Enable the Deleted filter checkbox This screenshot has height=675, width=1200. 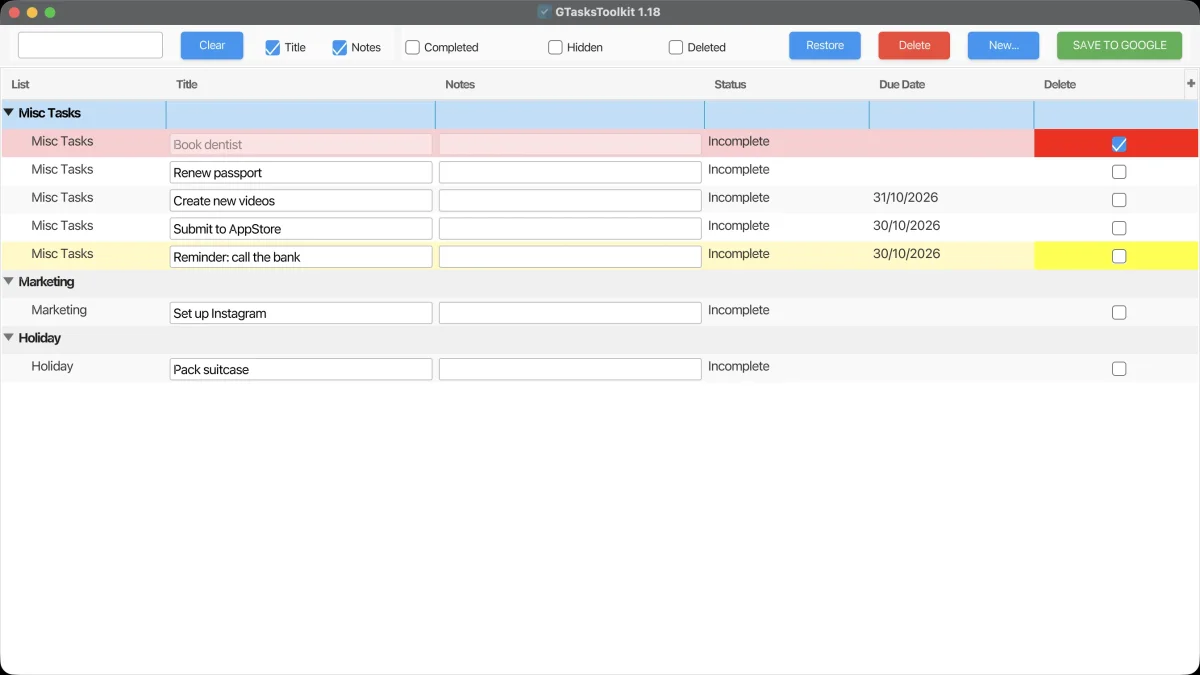coord(676,47)
